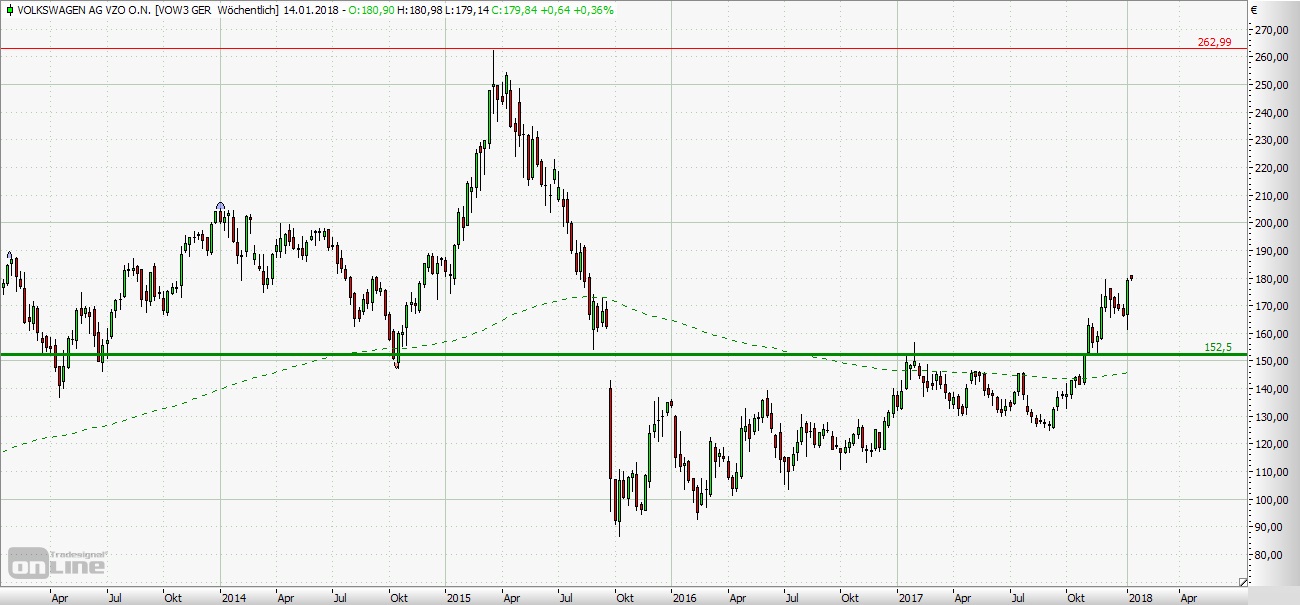Viewport: 1300px width, 605px height.
Task: Click the Tradesignal Online logo
Action: point(57,562)
